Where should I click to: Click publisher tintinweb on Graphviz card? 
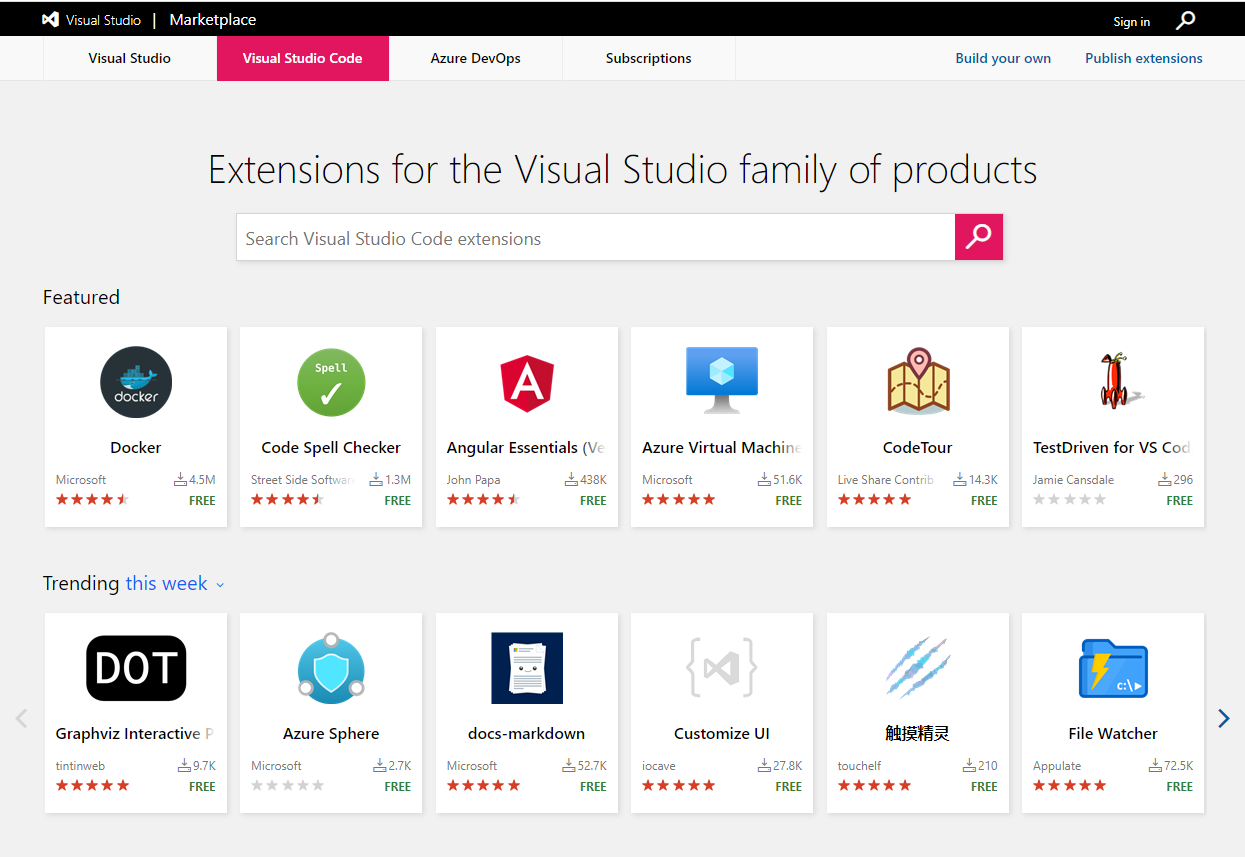(80, 766)
